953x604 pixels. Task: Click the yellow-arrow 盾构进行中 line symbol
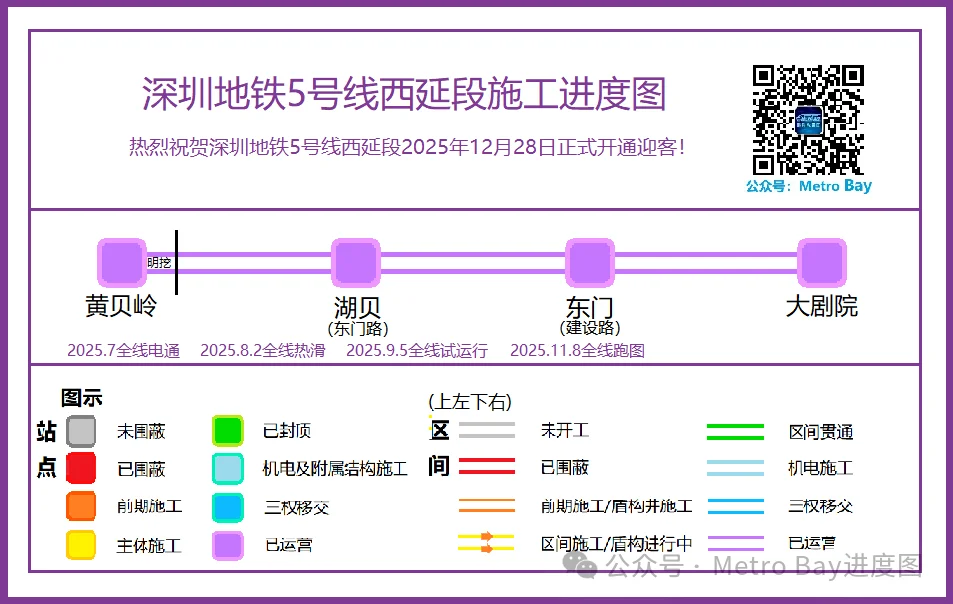[x=486, y=543]
